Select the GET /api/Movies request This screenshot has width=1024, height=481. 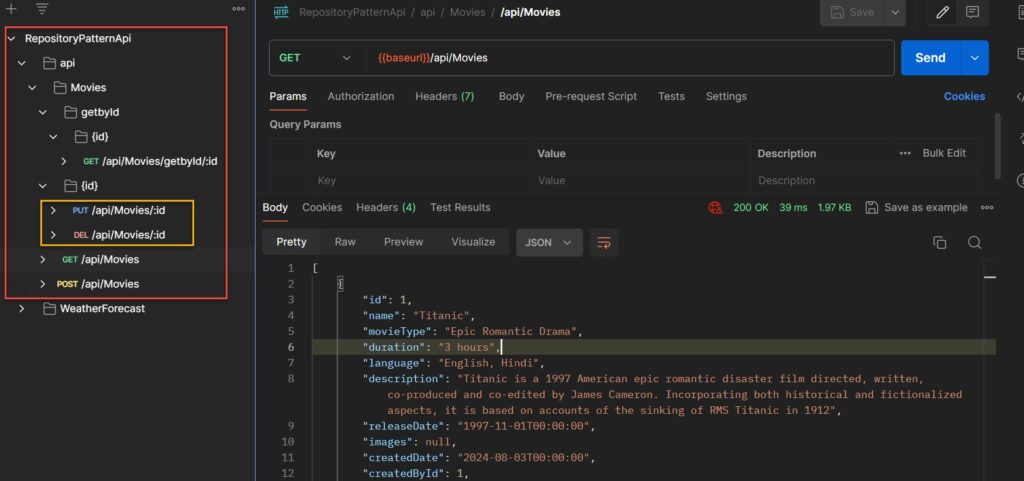pos(101,260)
